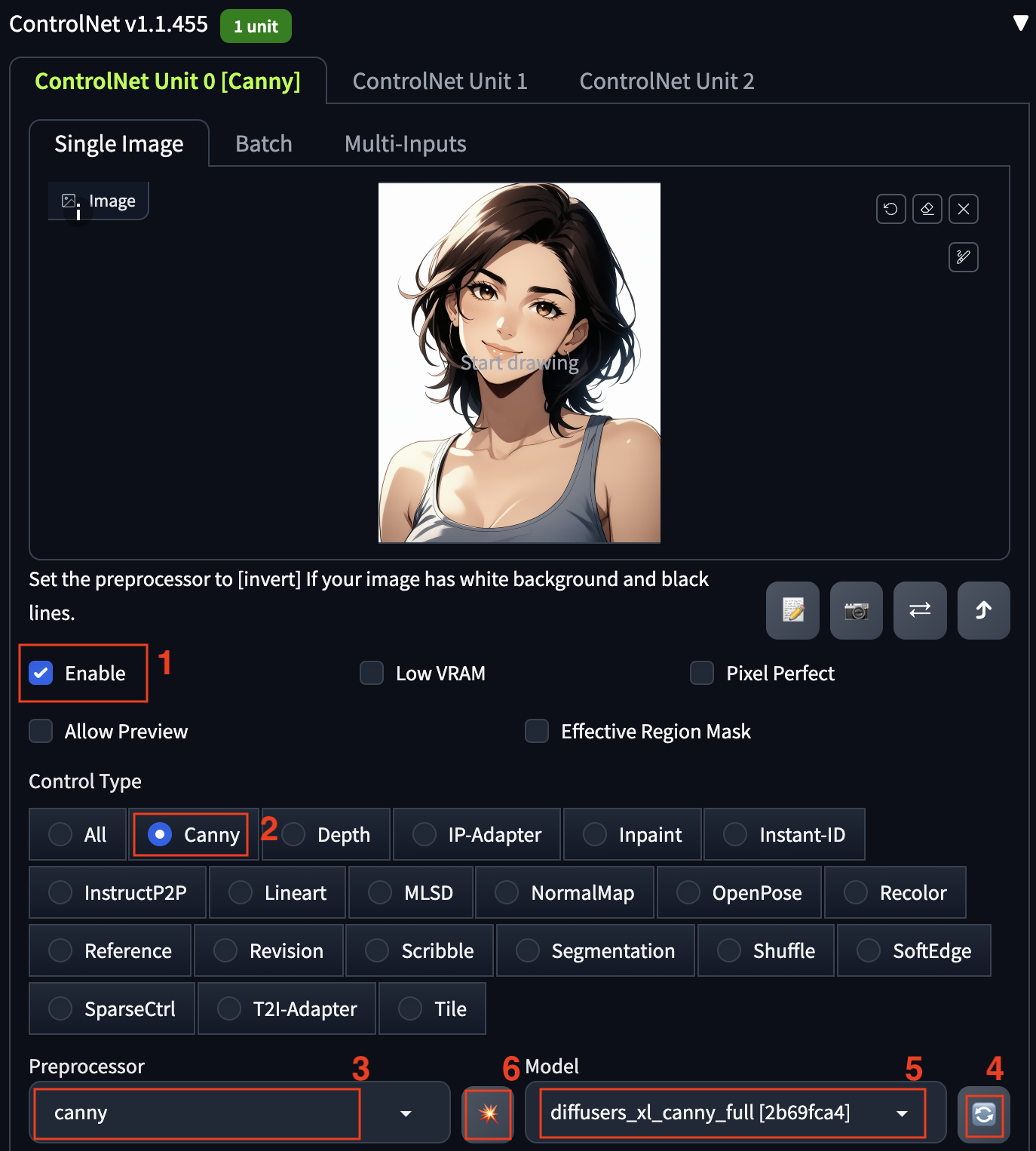Open the Single Image tab
Screen dimensions: 1036x1151
(x=119, y=143)
